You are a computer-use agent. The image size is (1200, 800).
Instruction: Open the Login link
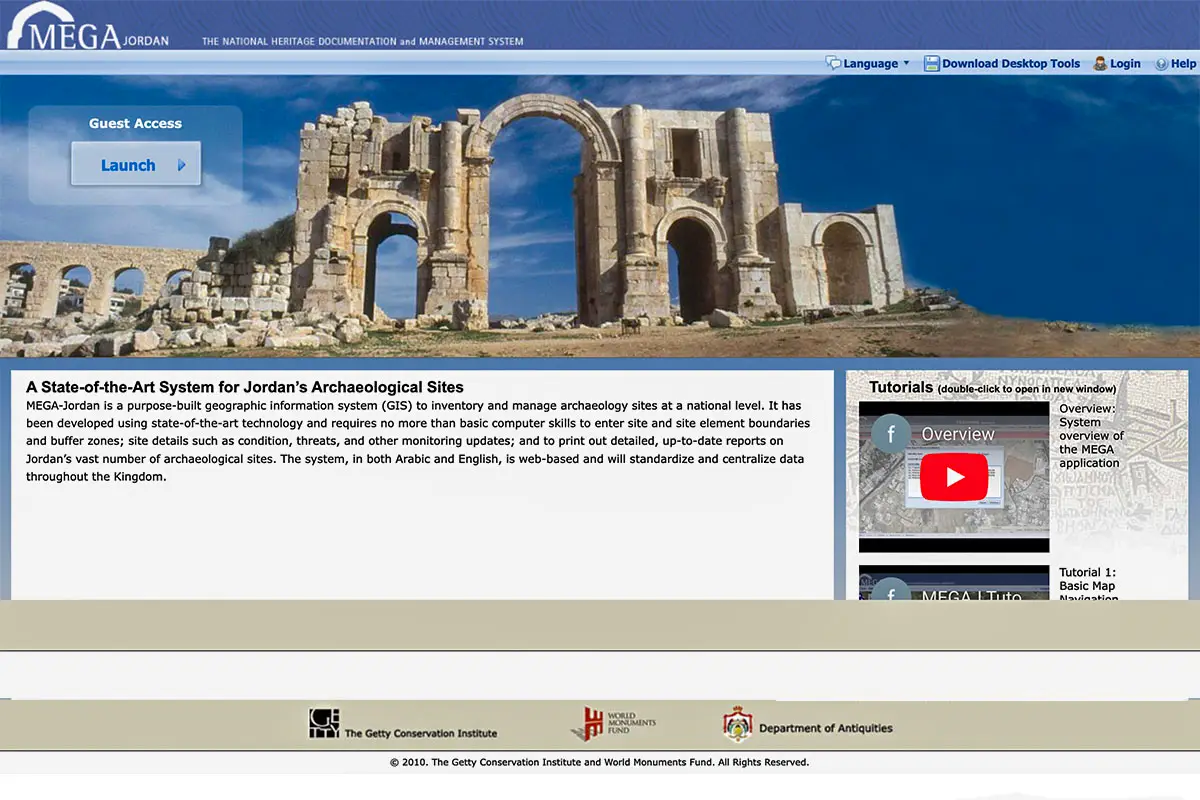(1125, 63)
